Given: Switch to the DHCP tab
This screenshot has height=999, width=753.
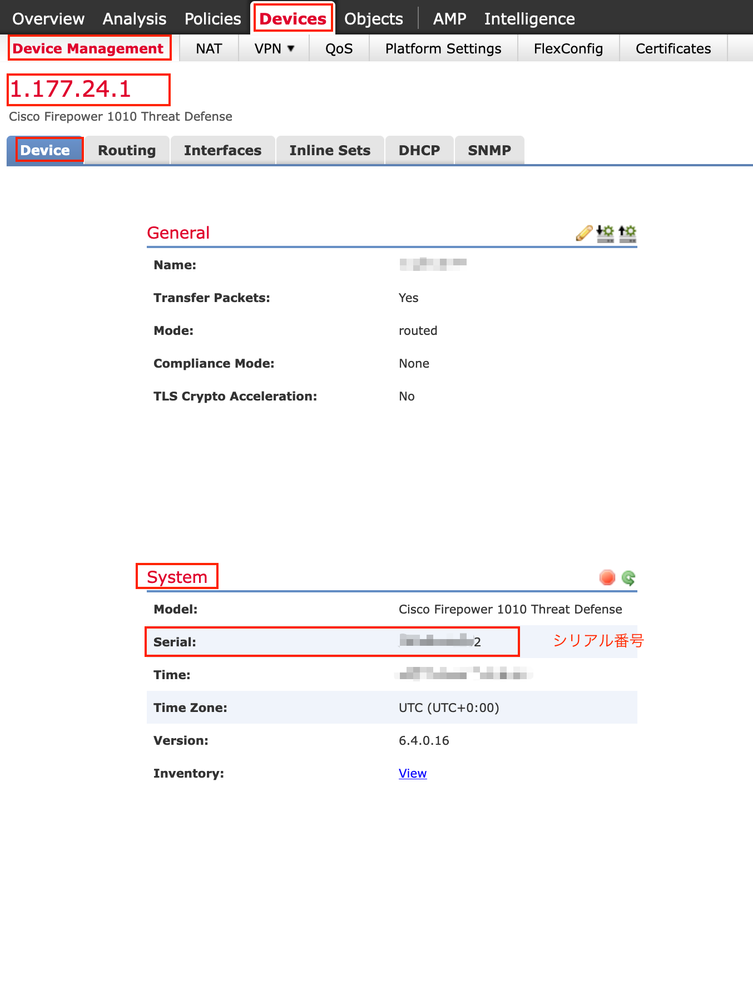Looking at the screenshot, I should tap(419, 150).
